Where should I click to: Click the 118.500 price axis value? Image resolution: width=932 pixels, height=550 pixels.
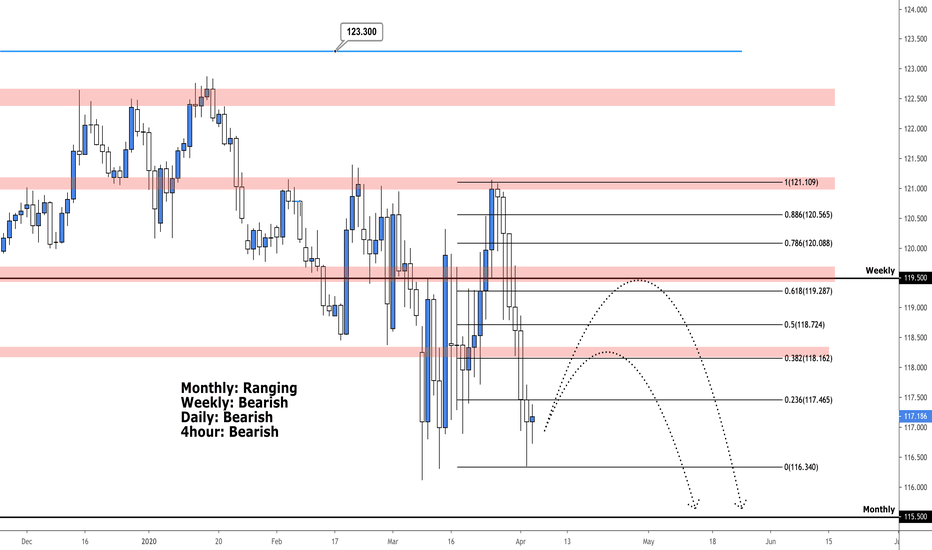coord(915,338)
